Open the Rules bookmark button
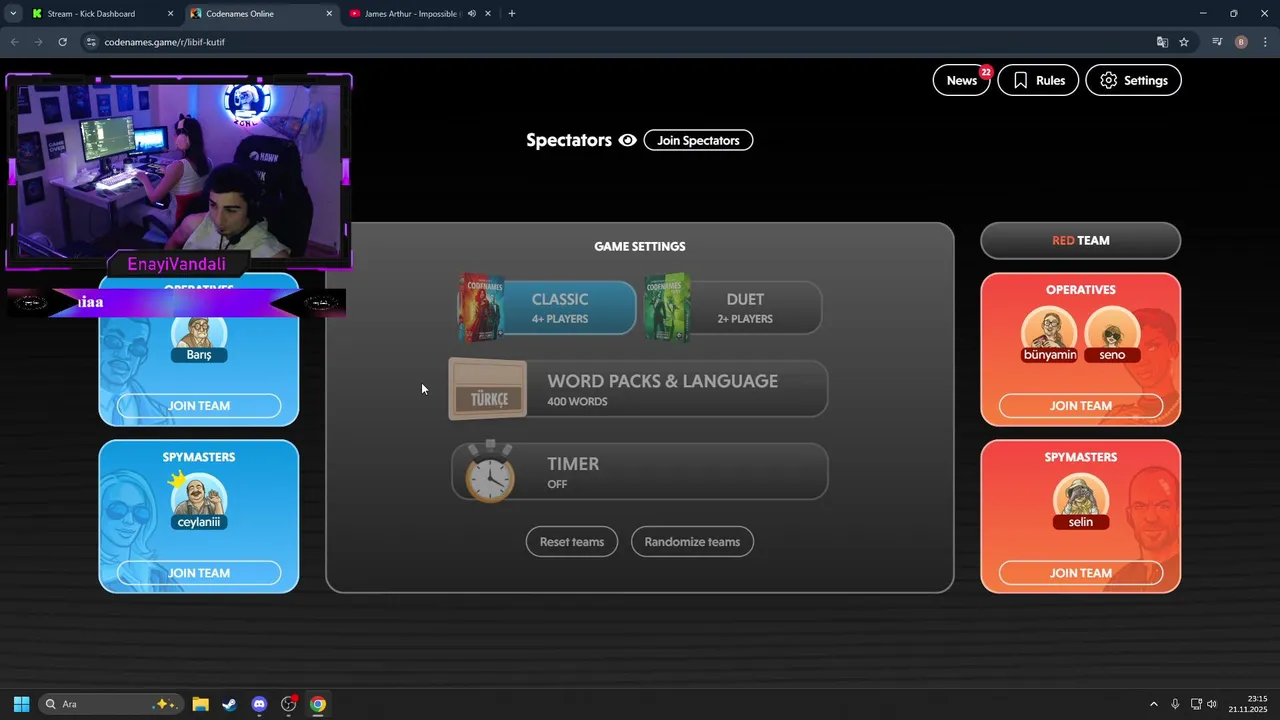This screenshot has height=720, width=1280. (1038, 80)
